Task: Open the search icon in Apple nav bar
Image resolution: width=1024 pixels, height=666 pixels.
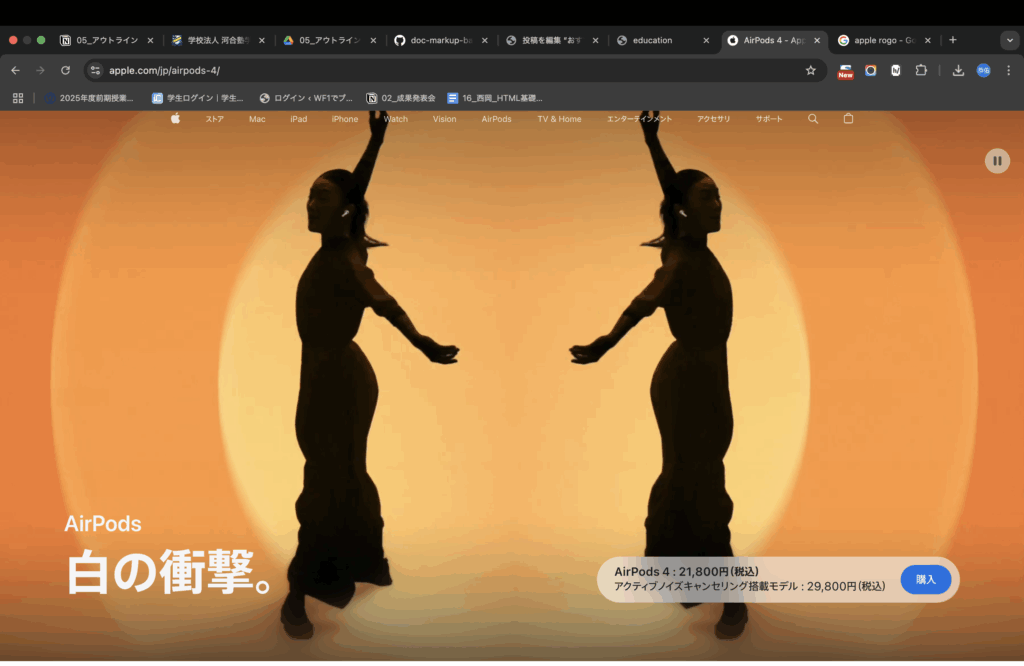Action: pyautogui.click(x=813, y=118)
